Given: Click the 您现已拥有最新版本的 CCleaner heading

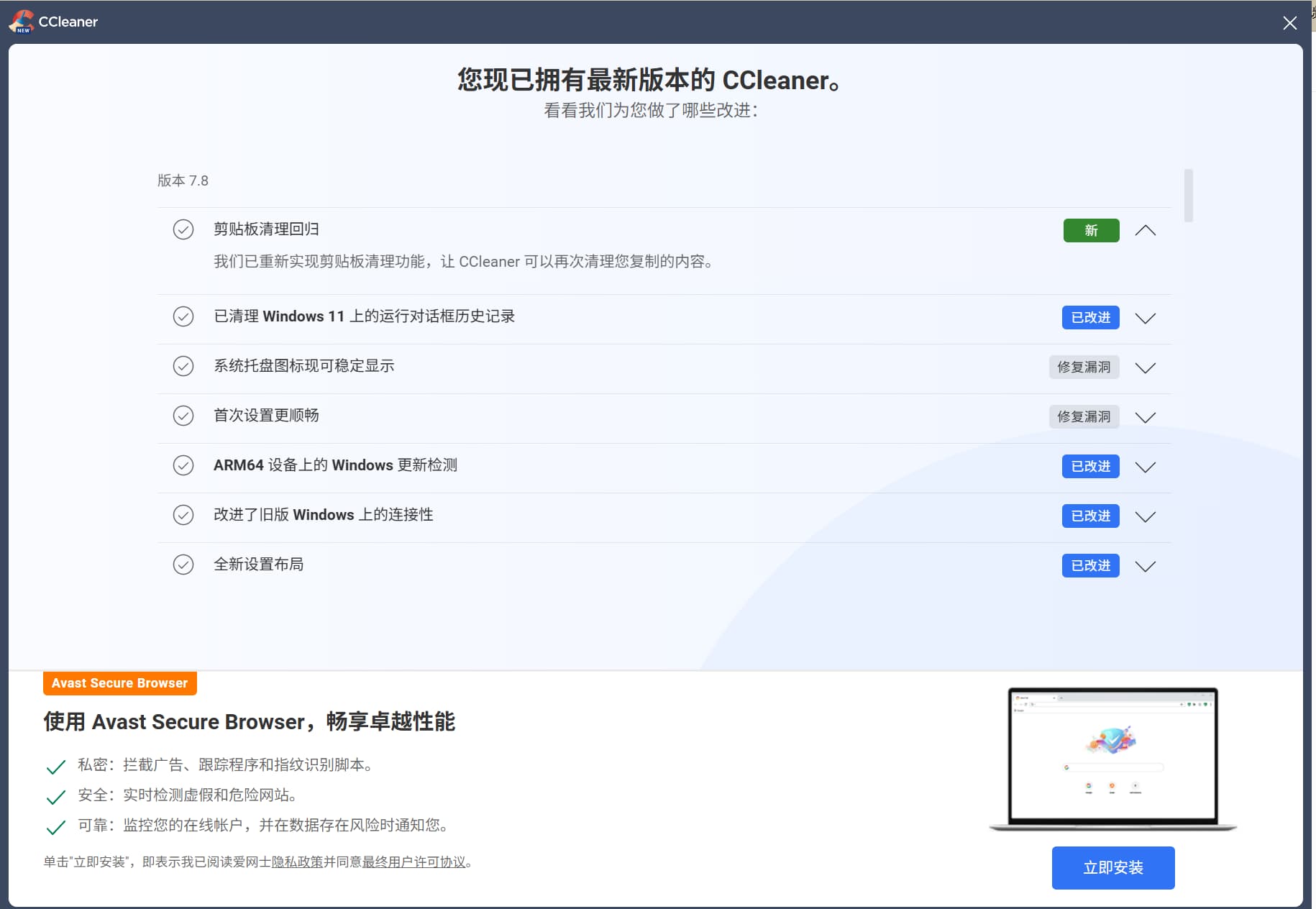Looking at the screenshot, I should coord(649,80).
